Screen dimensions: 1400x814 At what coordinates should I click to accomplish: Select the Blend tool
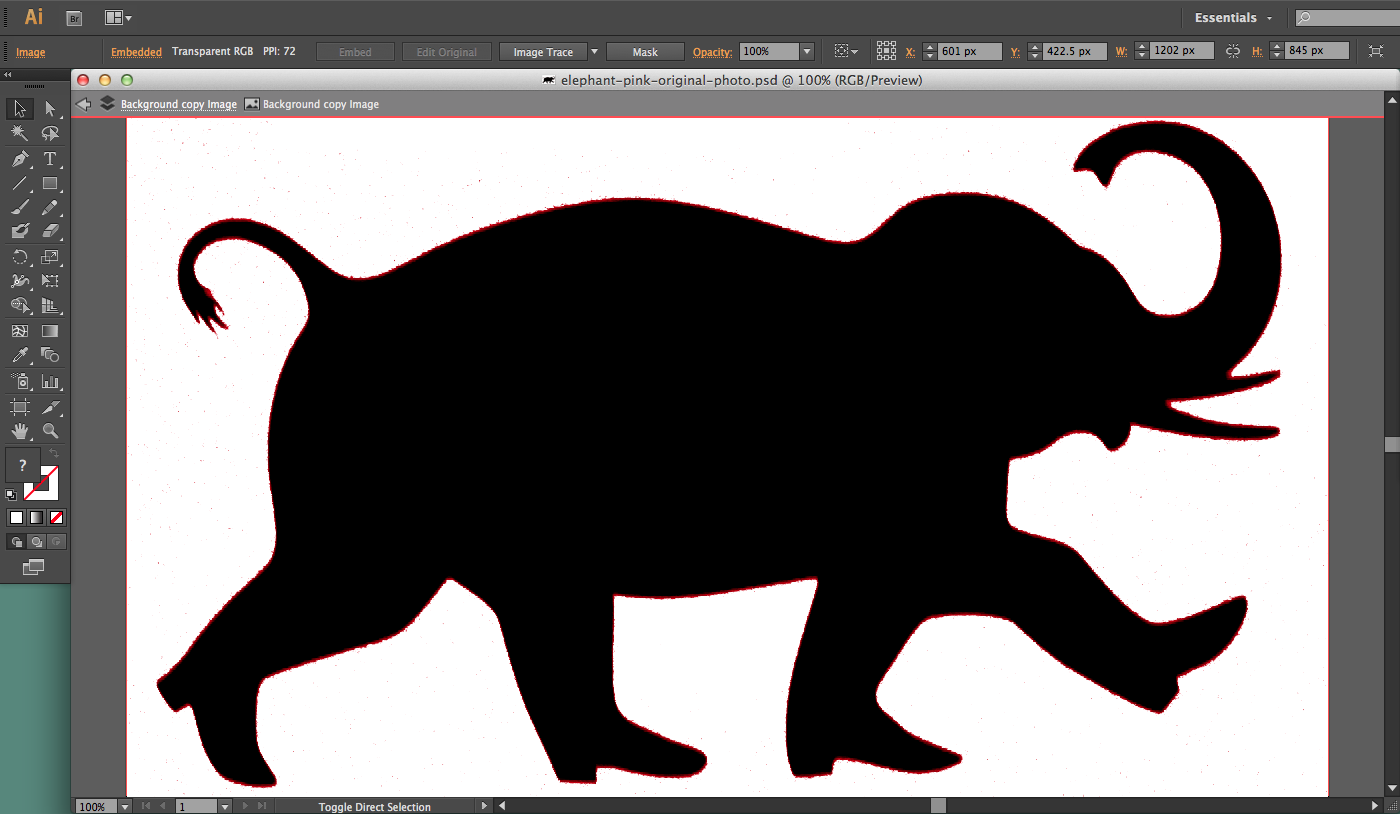coord(50,356)
